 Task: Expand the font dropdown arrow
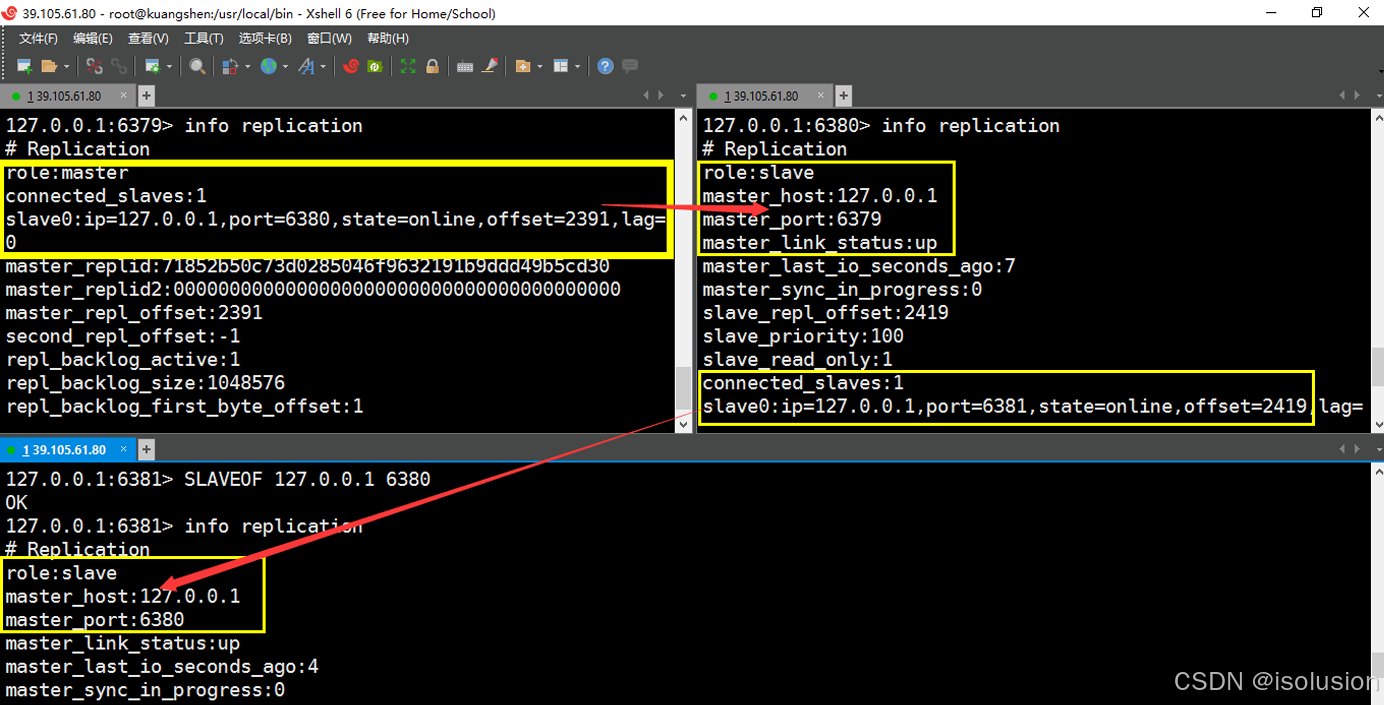coord(323,66)
